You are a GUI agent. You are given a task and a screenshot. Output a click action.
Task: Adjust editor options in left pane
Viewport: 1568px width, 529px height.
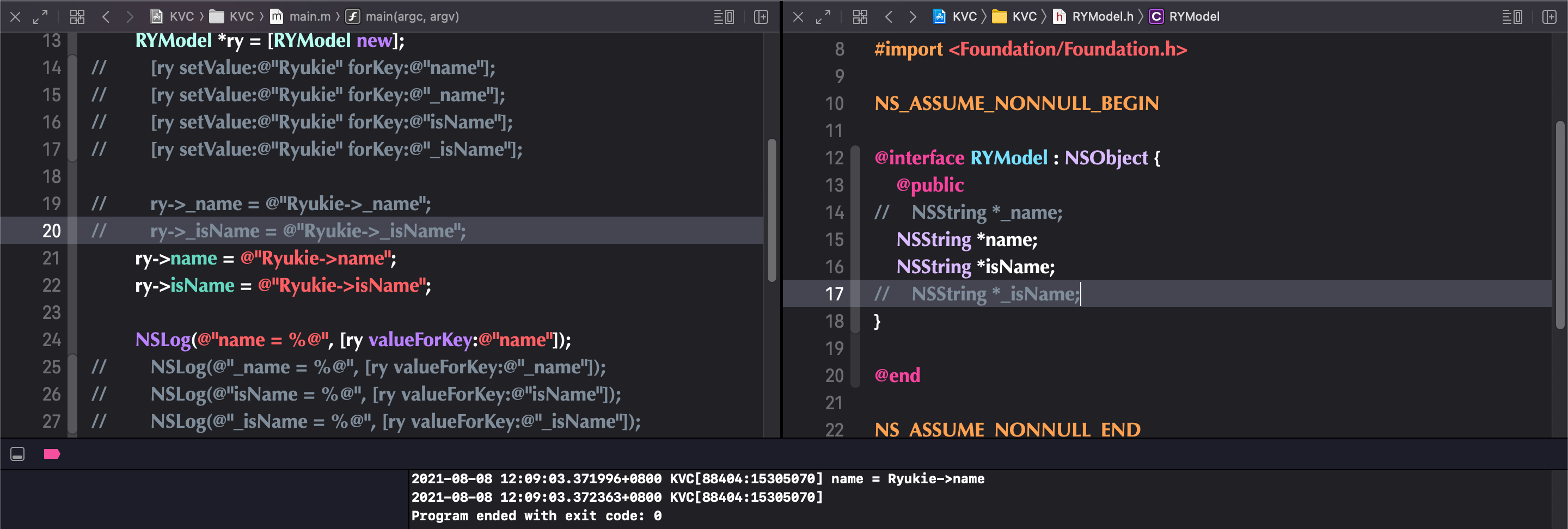724,17
